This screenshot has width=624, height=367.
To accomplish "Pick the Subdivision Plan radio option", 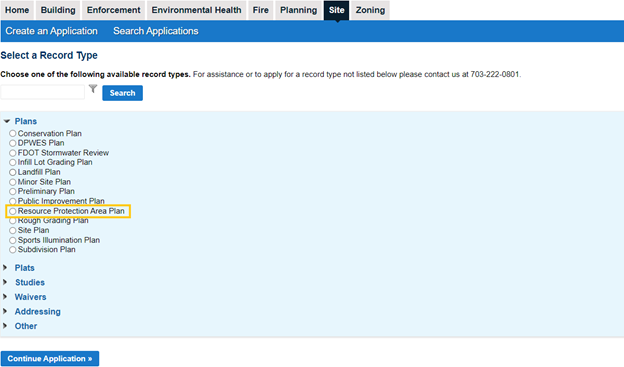I will pos(13,250).
